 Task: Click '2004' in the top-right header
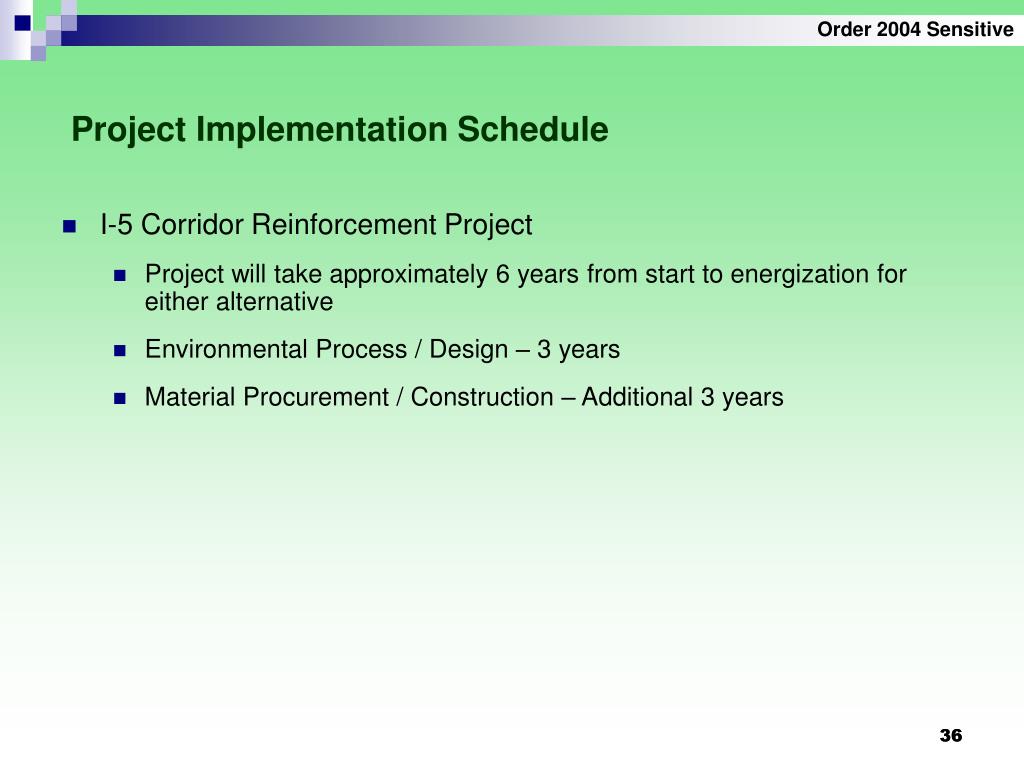point(898,30)
